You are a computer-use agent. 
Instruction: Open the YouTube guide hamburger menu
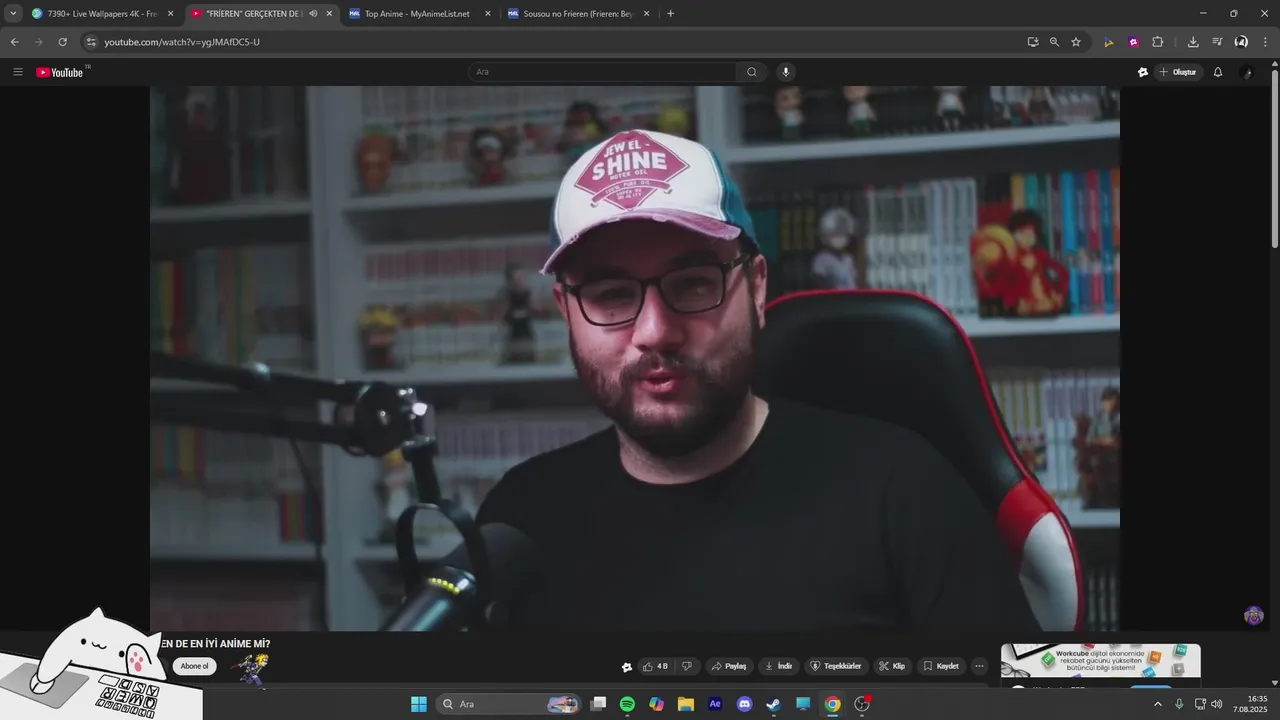[18, 72]
